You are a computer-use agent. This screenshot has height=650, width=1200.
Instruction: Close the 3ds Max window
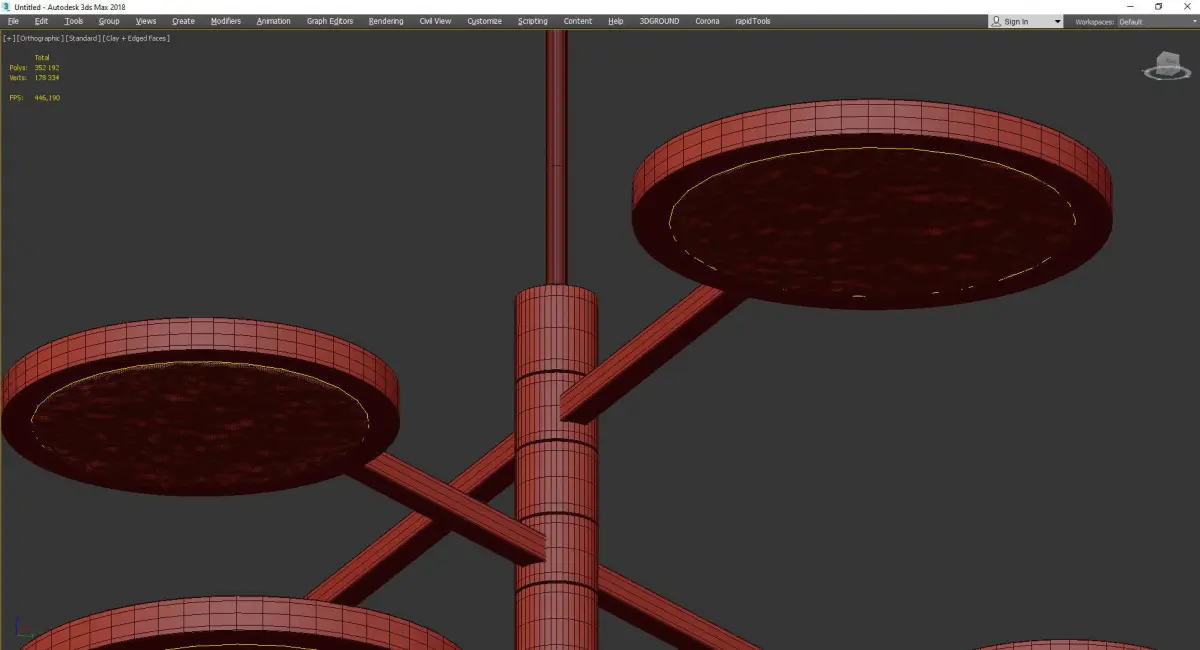coord(1186,6)
